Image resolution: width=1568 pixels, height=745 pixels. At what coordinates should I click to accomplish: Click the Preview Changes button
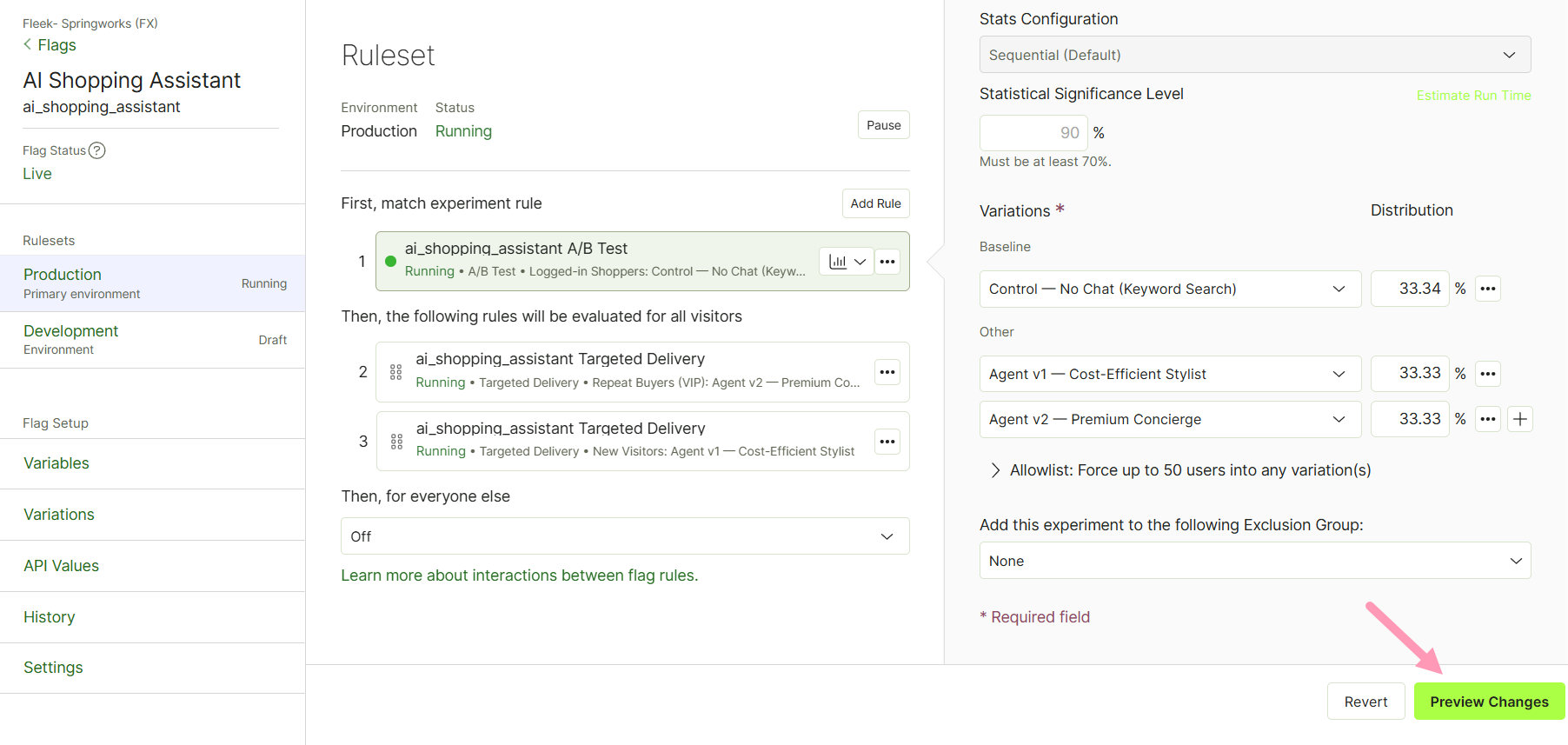point(1490,702)
